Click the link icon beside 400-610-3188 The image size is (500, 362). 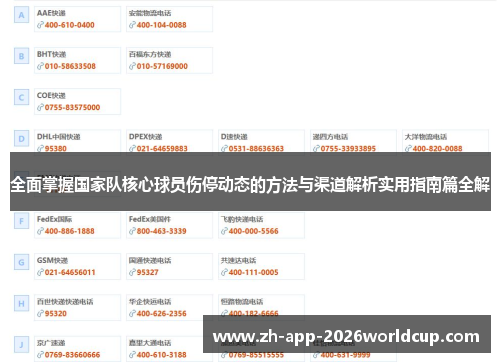click(x=132, y=355)
